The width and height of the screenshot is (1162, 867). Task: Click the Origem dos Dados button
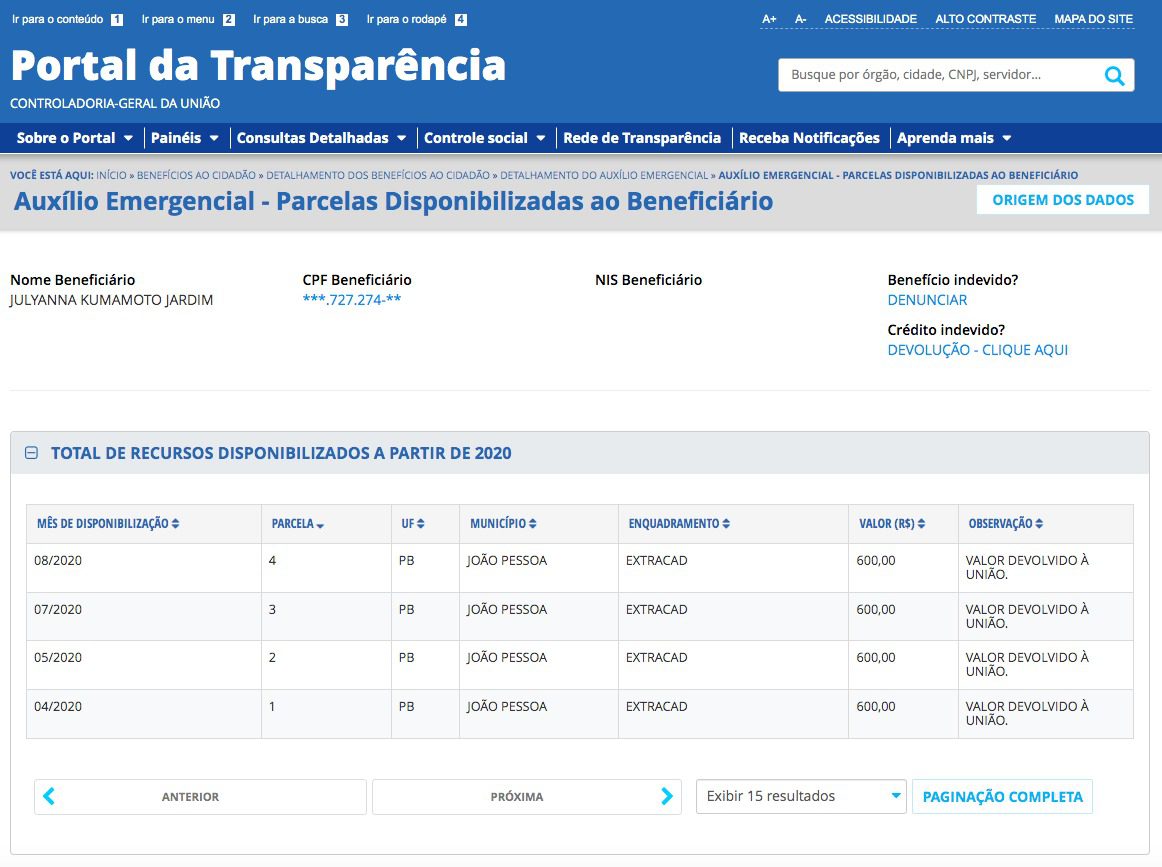tap(1062, 200)
